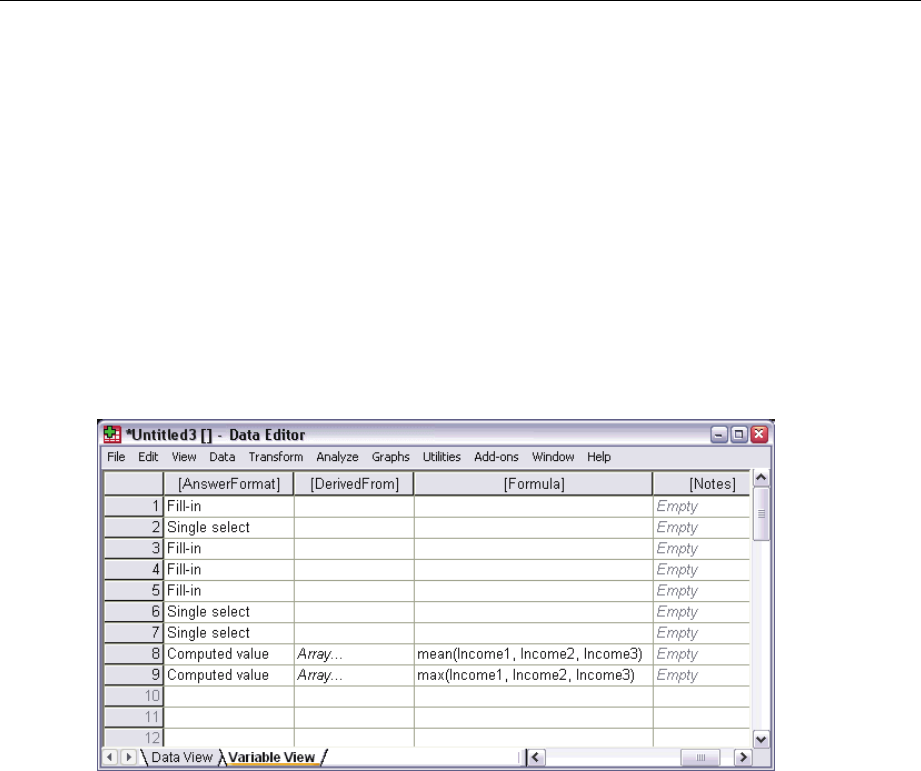The width and height of the screenshot is (921, 771).
Task: Select row header 9
Action: click(133, 675)
